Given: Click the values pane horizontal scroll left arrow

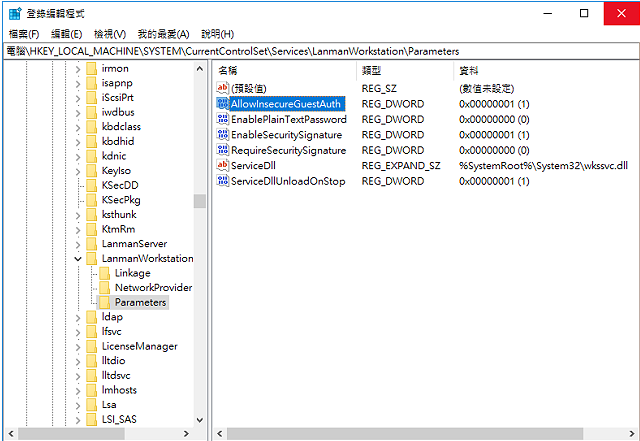Looking at the screenshot, I should pyautogui.click(x=220, y=433).
